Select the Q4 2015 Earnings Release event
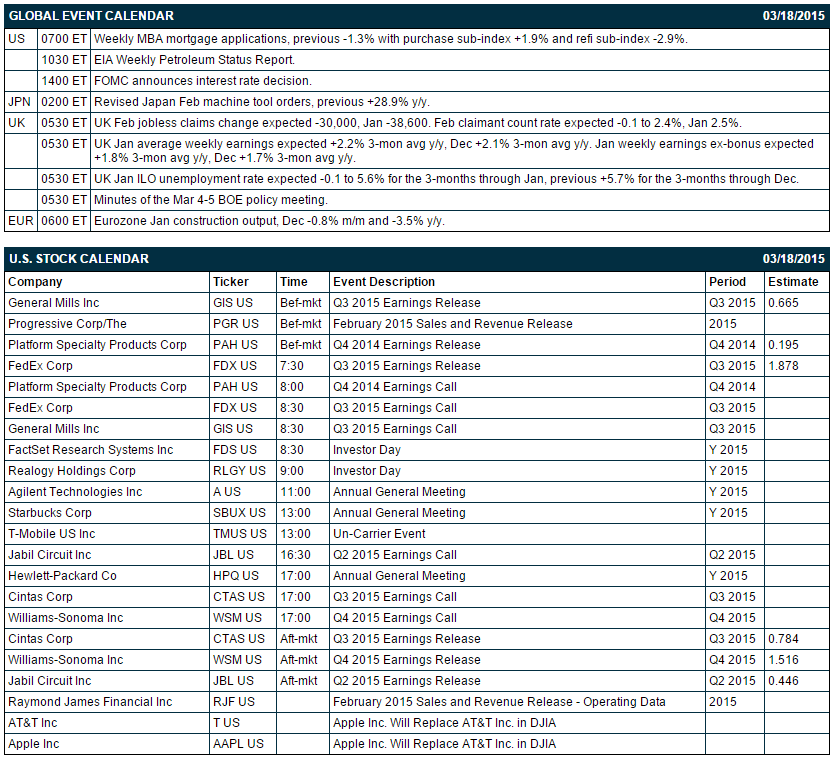The image size is (832, 762). 406,660
